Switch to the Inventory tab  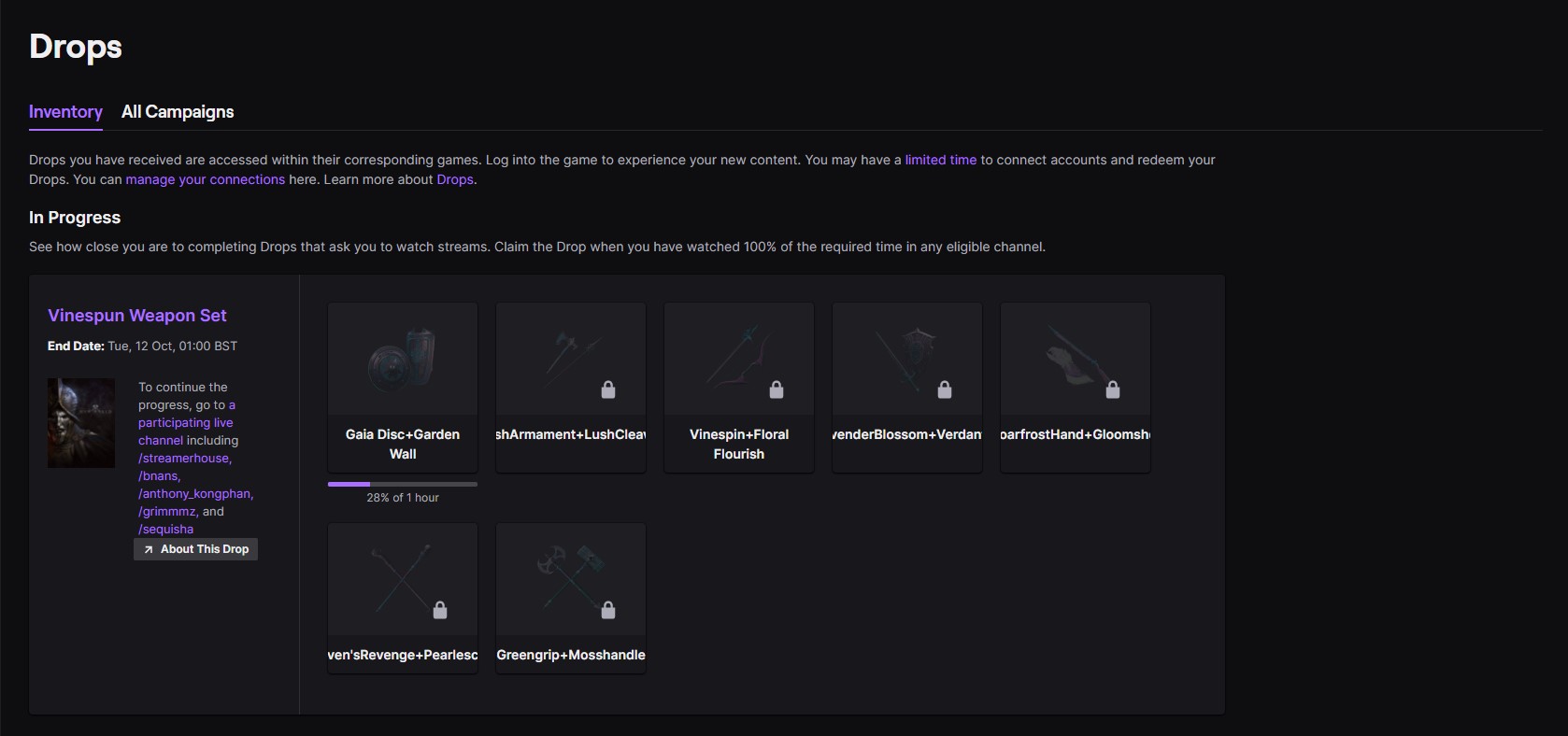click(x=65, y=112)
